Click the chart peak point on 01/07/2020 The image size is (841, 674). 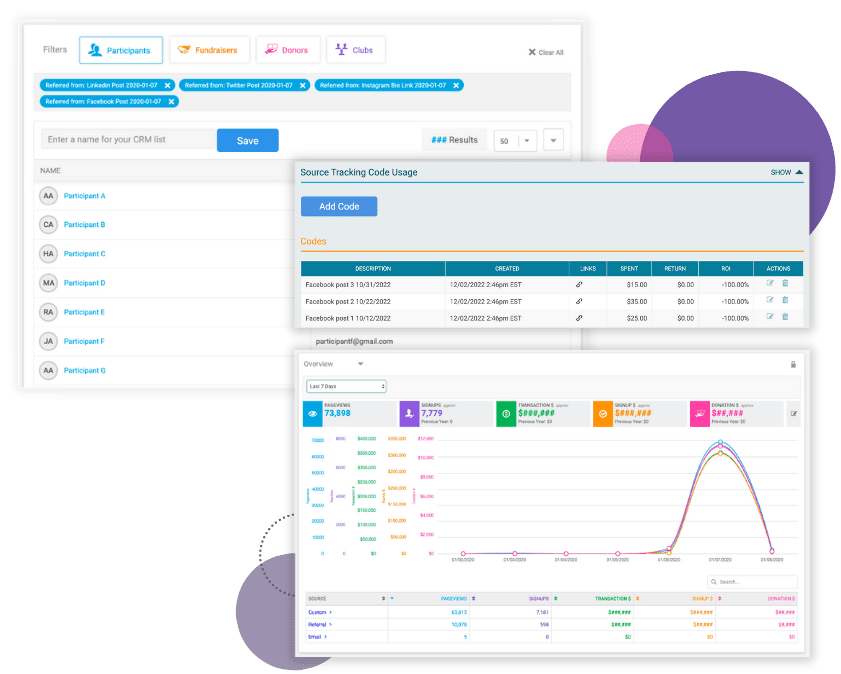coord(720,442)
